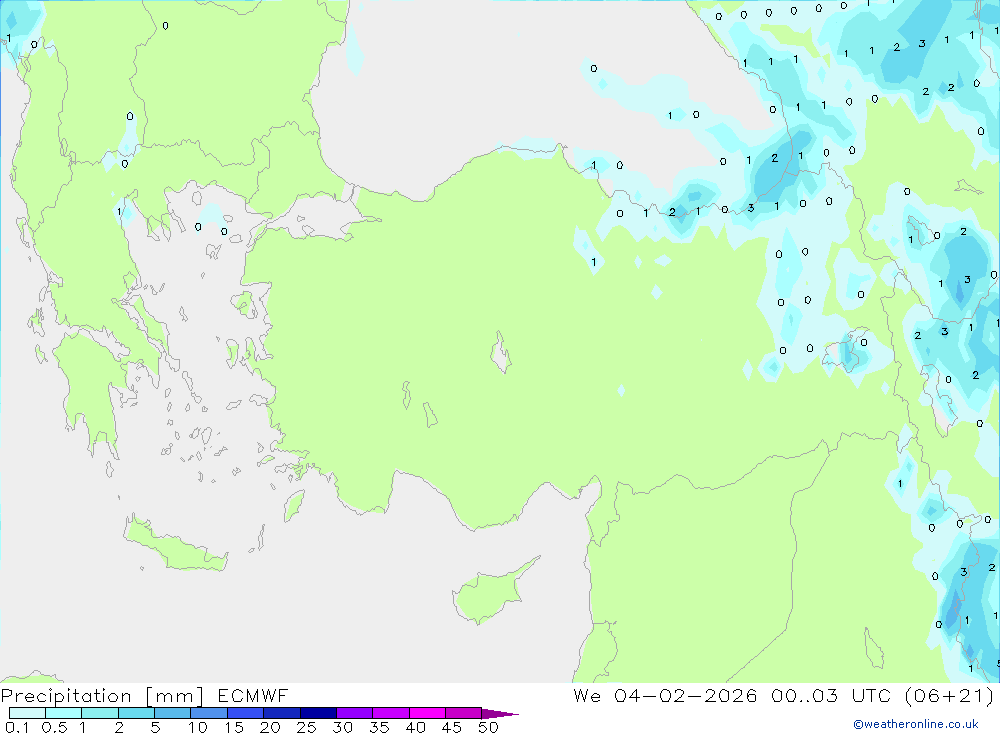Click the 45–50 mm legend color swatch
The image size is (1000, 733).
464,713
